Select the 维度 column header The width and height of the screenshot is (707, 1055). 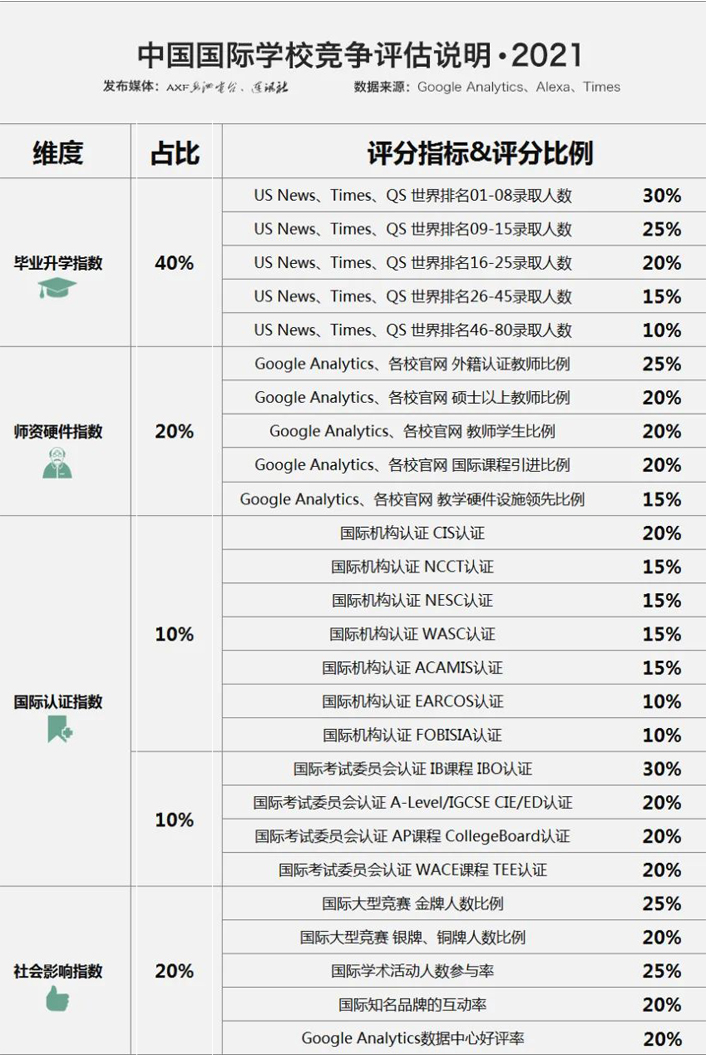click(x=58, y=153)
